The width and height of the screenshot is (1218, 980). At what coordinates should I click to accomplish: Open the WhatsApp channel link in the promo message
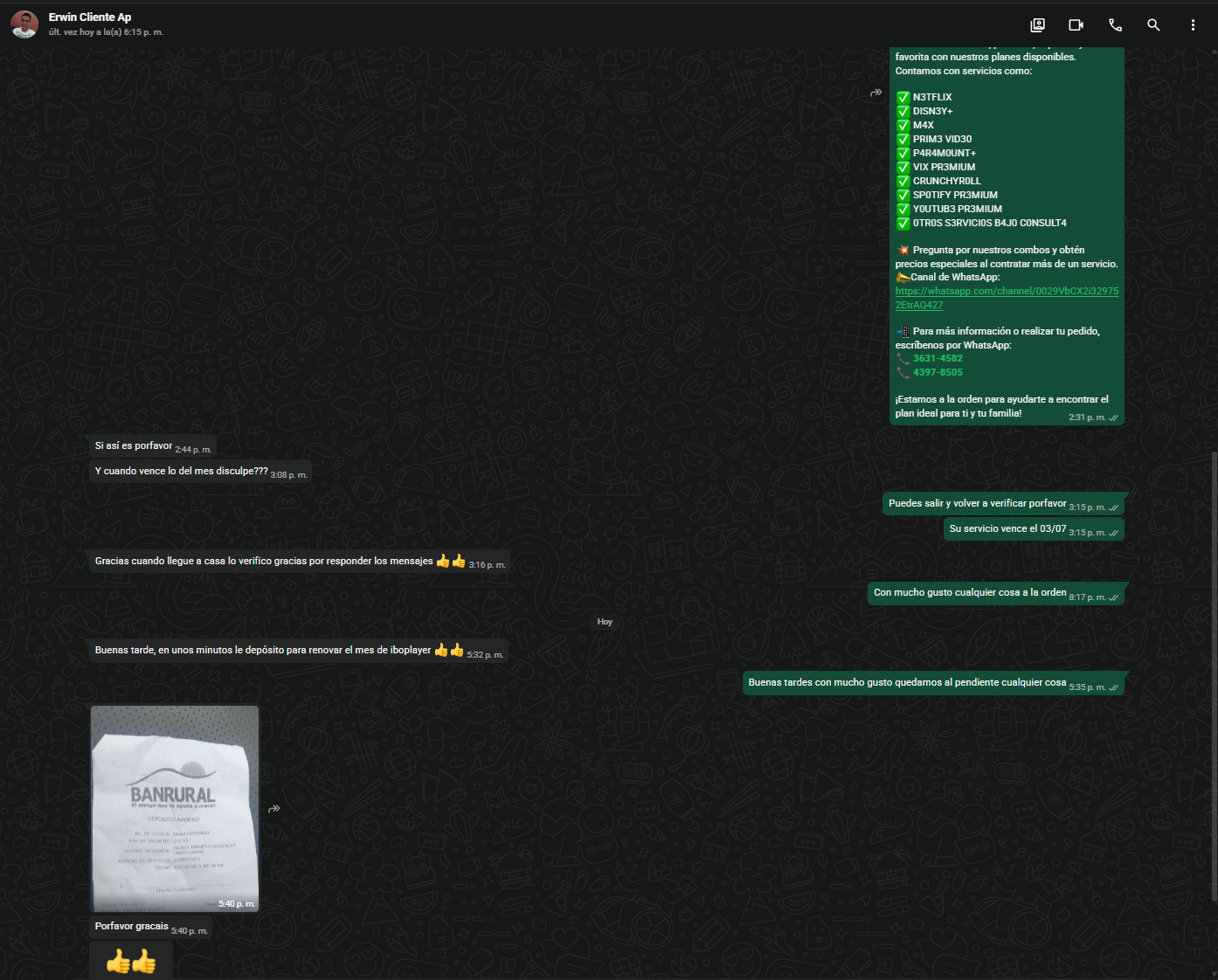1007,298
